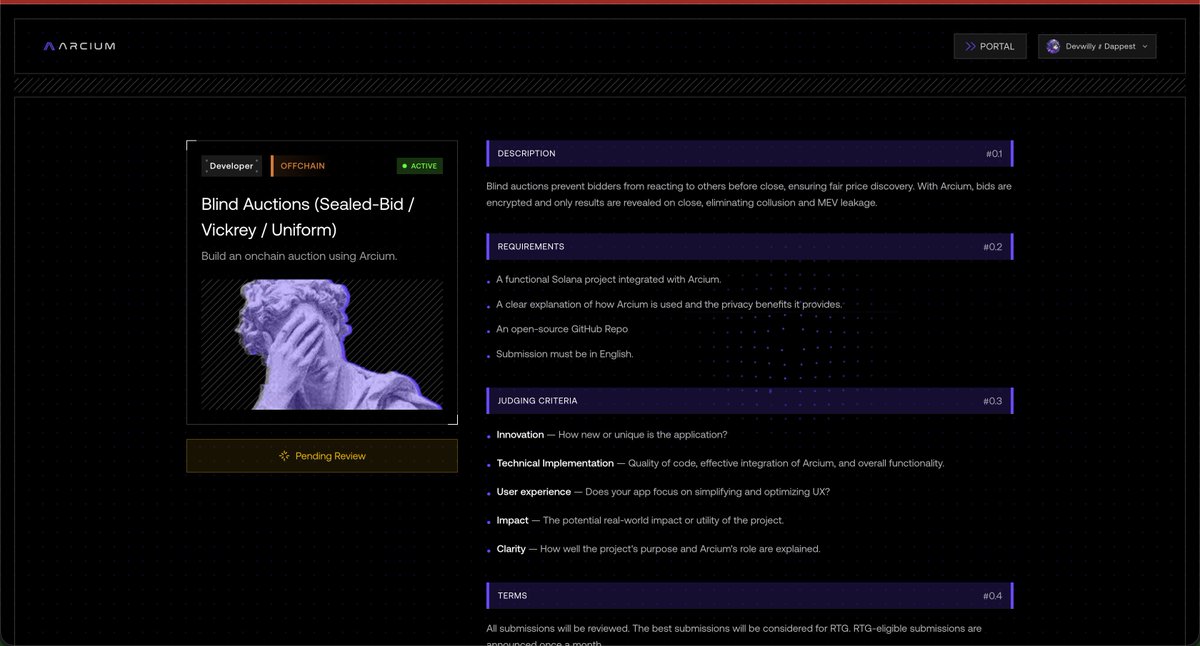
Task: Select the DESCRIPTION section header
Action: 750,153
